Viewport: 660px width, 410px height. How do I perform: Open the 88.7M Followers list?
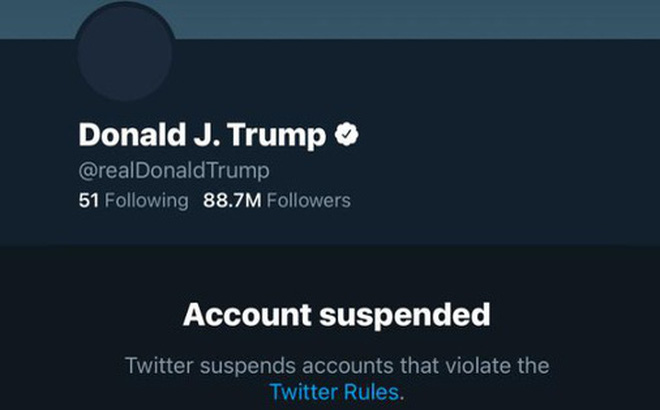point(277,200)
